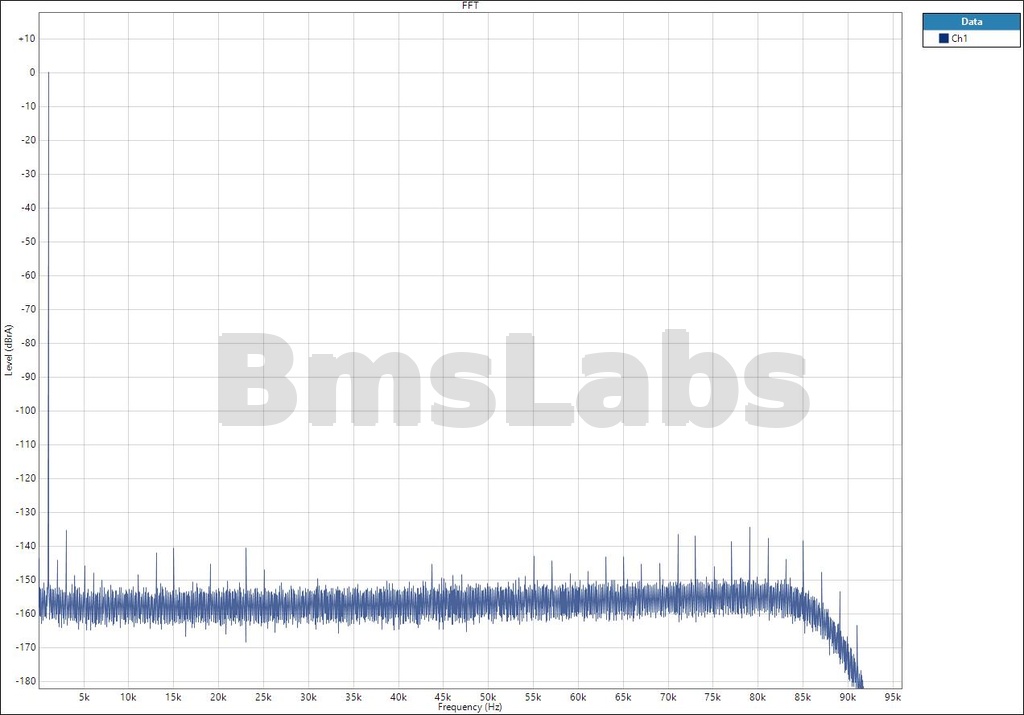Click the 0 dB level axis value
Viewport: 1024px width, 715px height.
[x=33, y=72]
